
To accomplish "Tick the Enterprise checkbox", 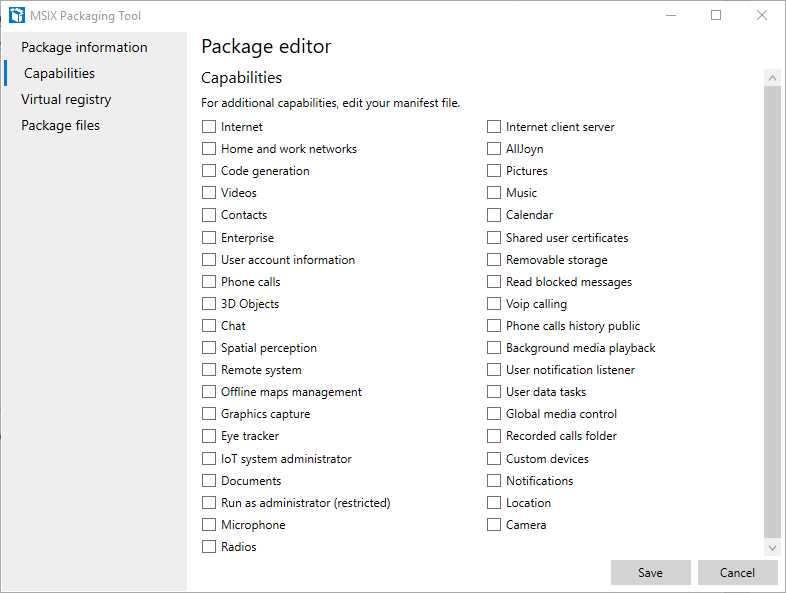I will click(209, 237).
